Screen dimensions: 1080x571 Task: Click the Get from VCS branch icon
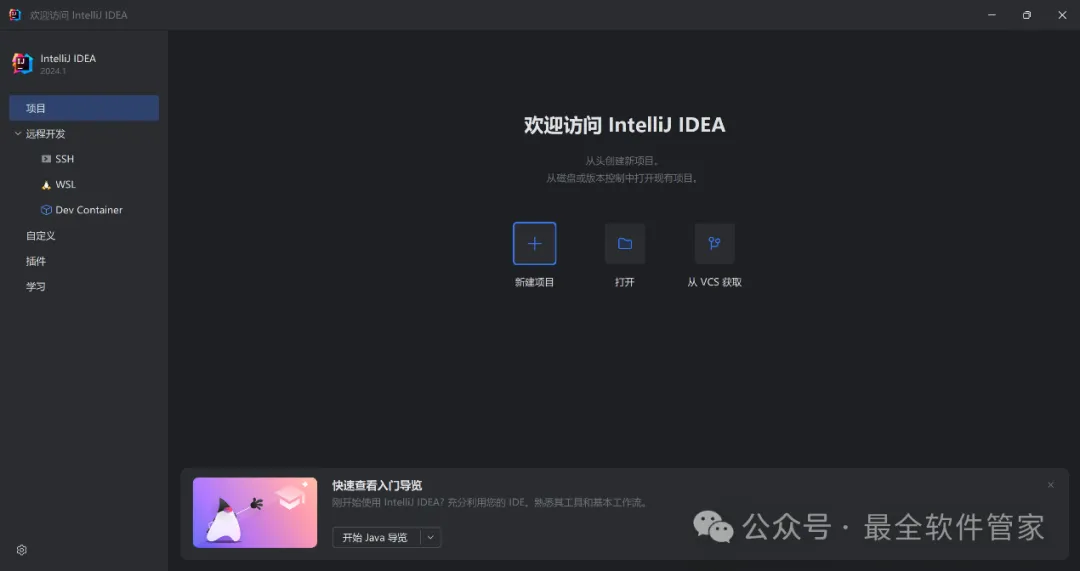[714, 243]
